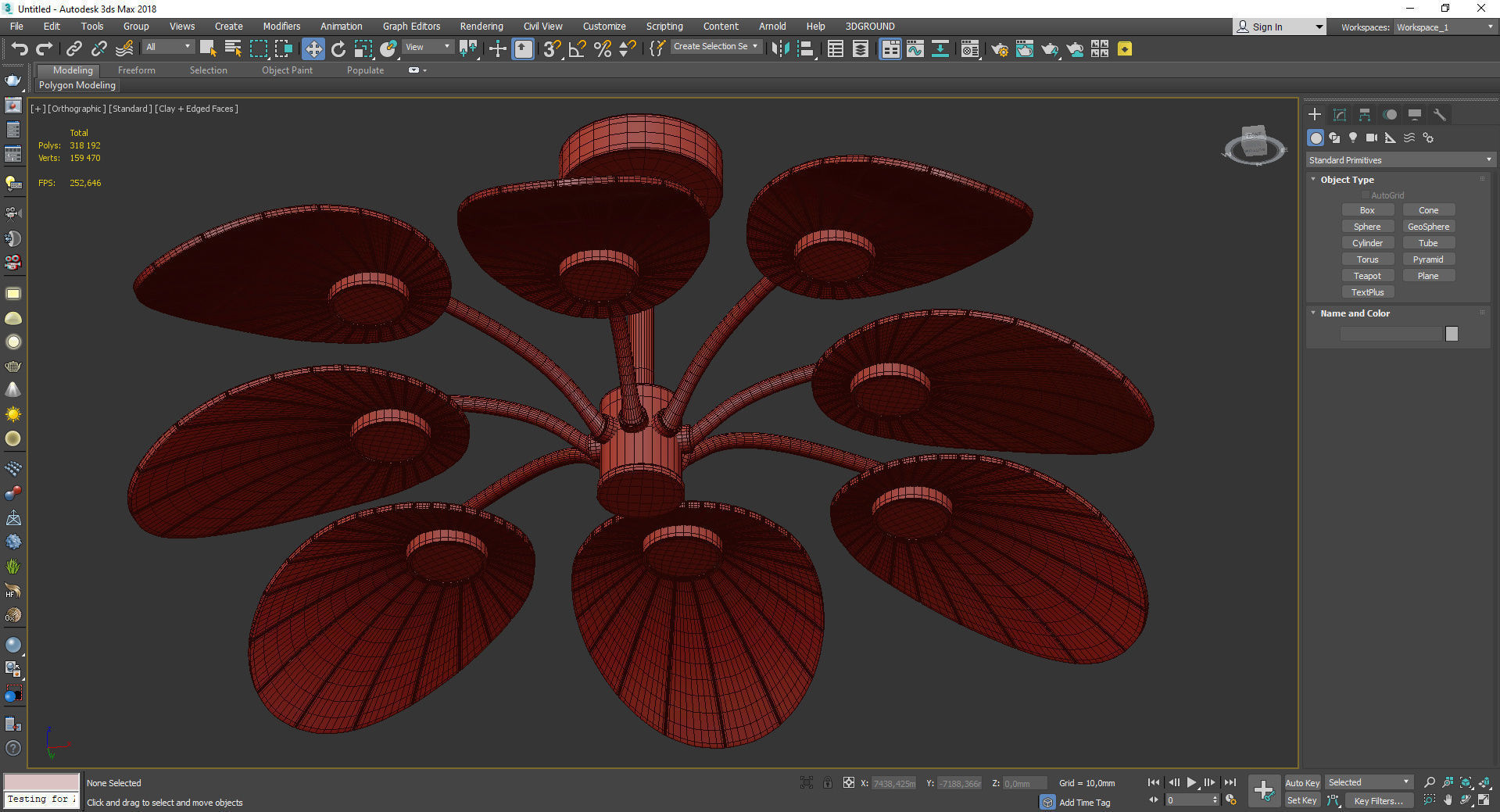Click the GeoSphere button
The width and height of the screenshot is (1500, 812).
coord(1428,227)
